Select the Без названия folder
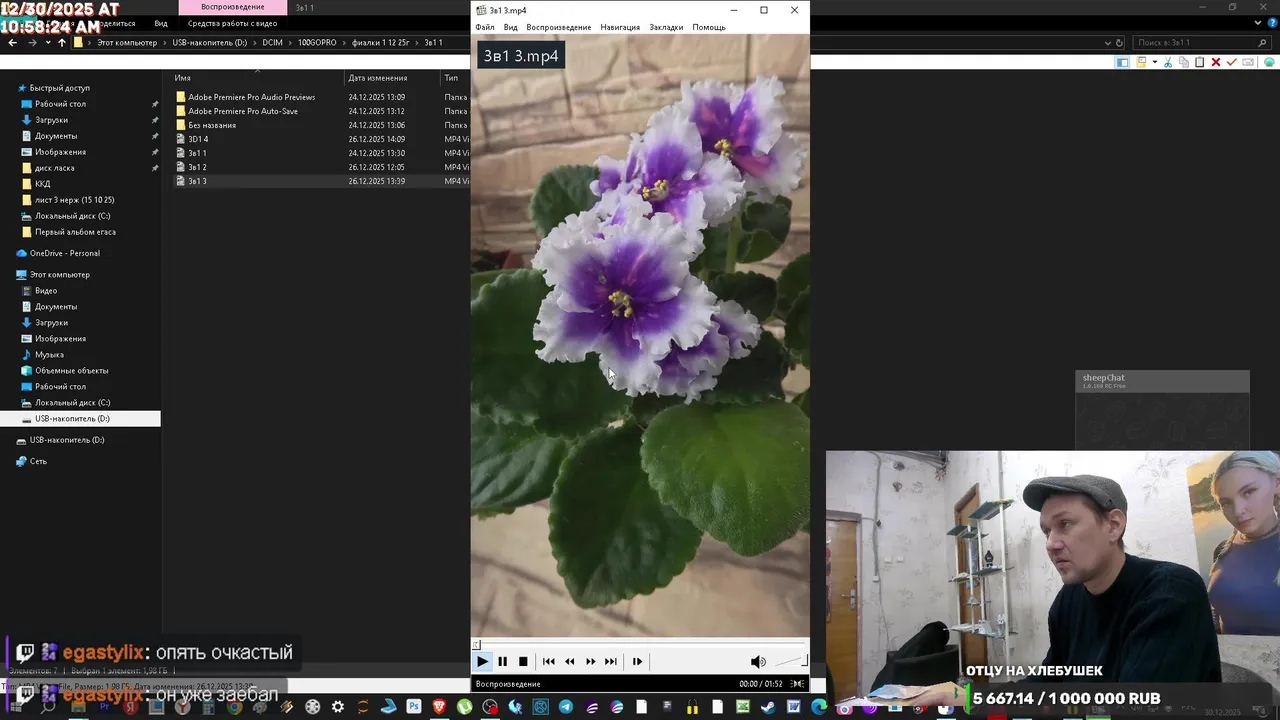The width and height of the screenshot is (1280, 720). coord(212,125)
